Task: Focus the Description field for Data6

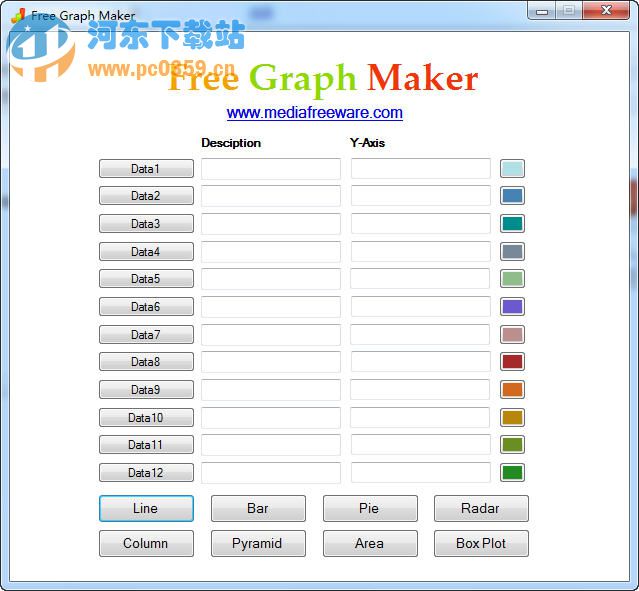Action: pos(271,307)
